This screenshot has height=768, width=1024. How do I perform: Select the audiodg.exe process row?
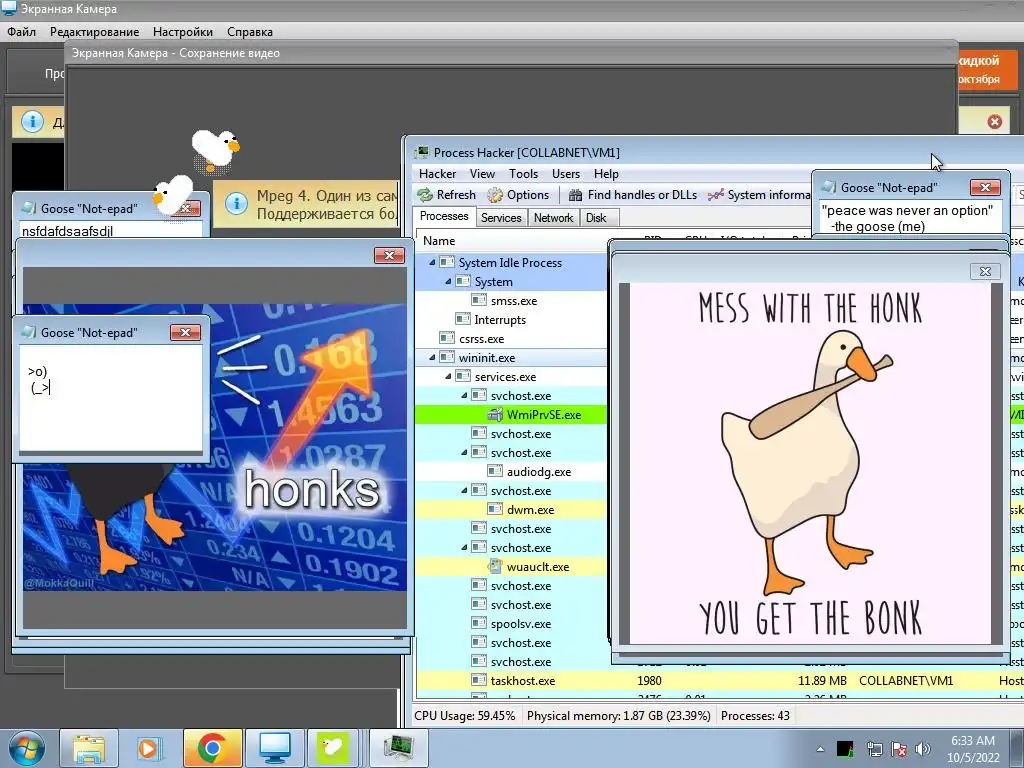511,472
